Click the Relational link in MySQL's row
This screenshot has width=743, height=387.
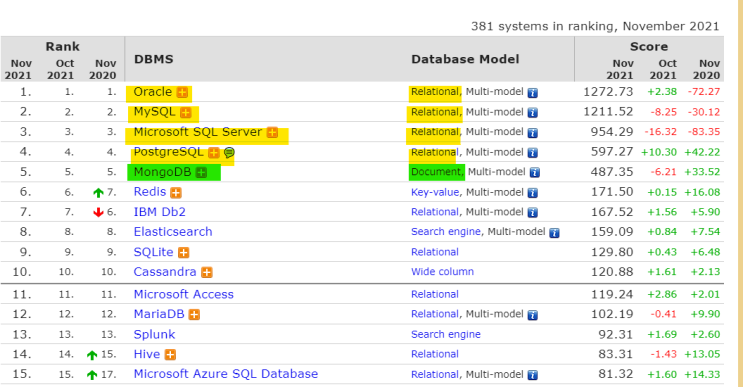[435, 112]
